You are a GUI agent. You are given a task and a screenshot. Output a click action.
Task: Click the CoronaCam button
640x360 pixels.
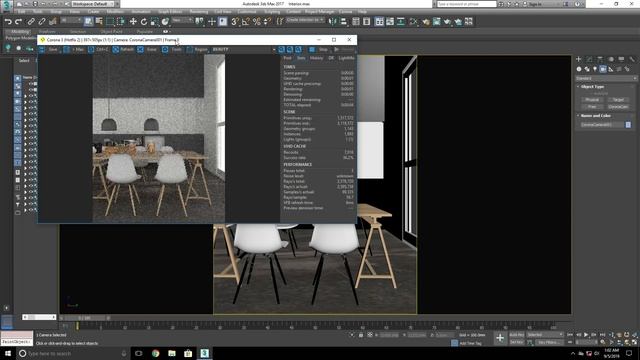618,107
